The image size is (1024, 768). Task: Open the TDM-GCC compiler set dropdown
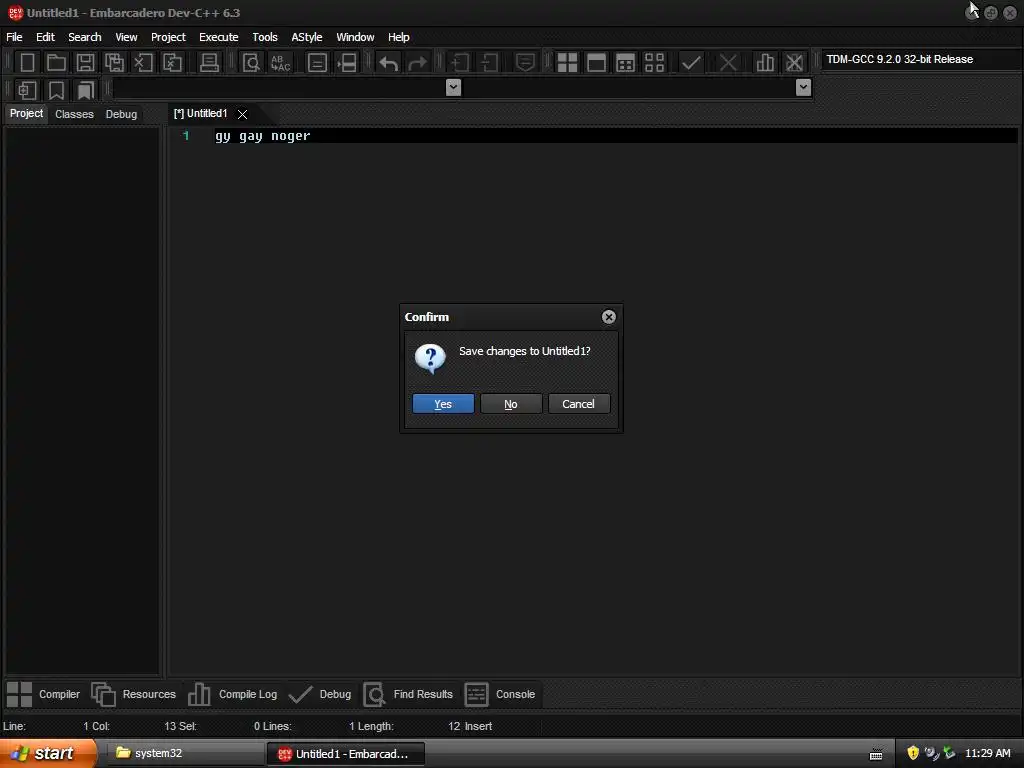pyautogui.click(x=921, y=59)
